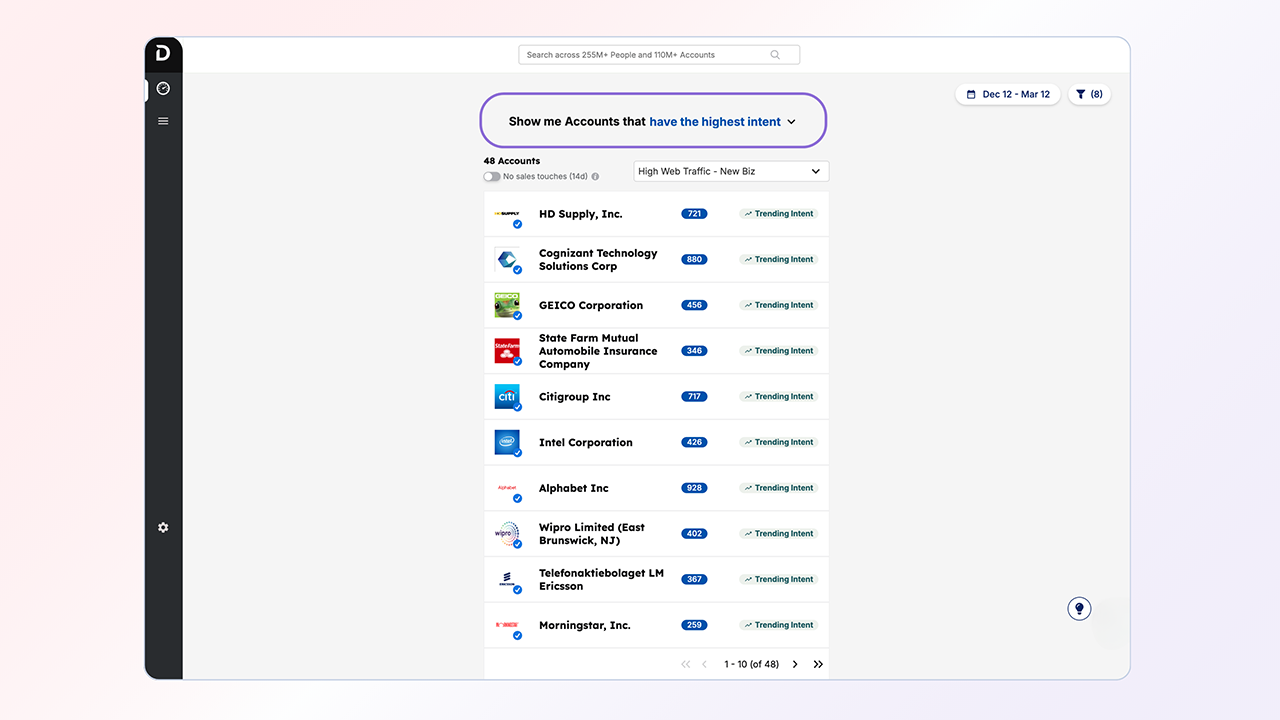The image size is (1280, 720).
Task: Open Citigroup Inc account
Action: 575,397
